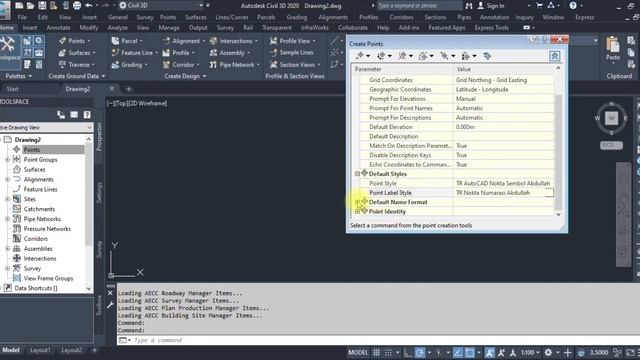Open the Settings vertical tab
The width and height of the screenshot is (640, 360).
[x=99, y=193]
